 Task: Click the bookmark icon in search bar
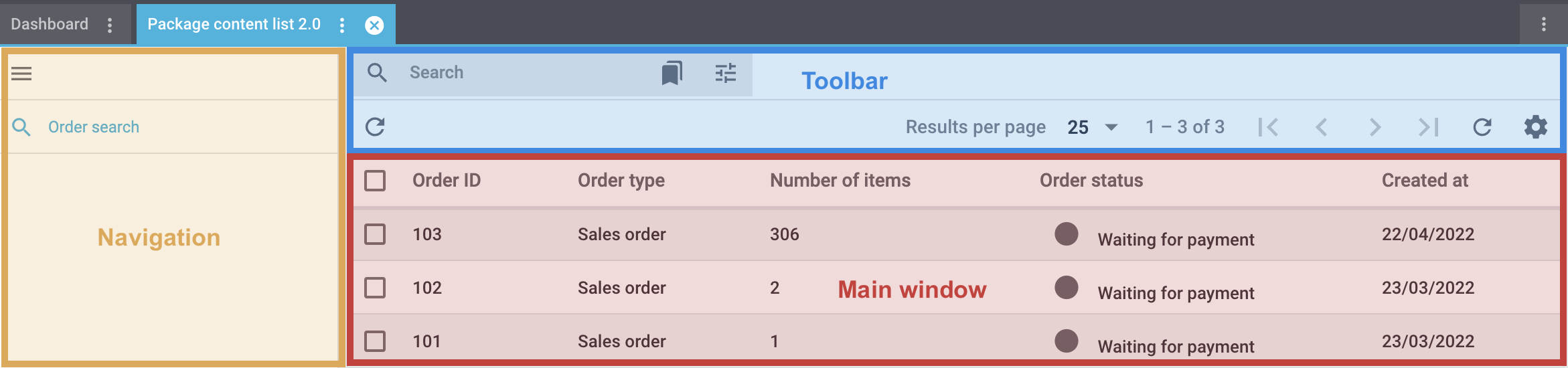point(672,73)
